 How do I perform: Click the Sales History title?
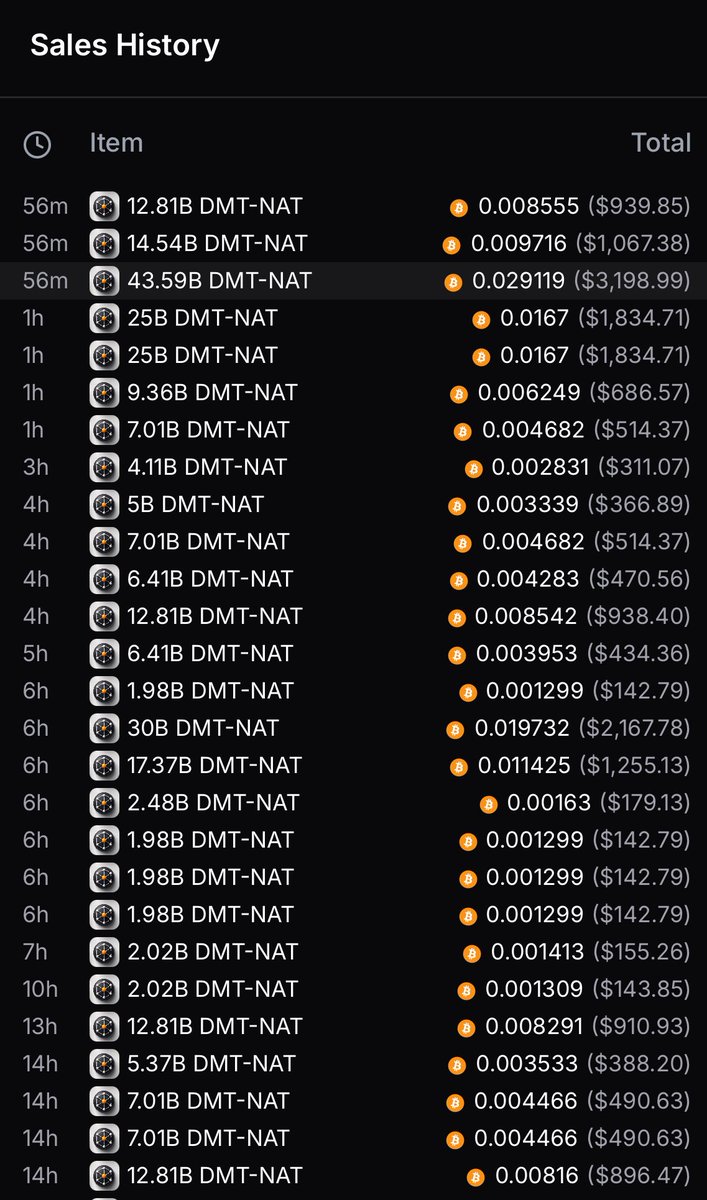[125, 45]
